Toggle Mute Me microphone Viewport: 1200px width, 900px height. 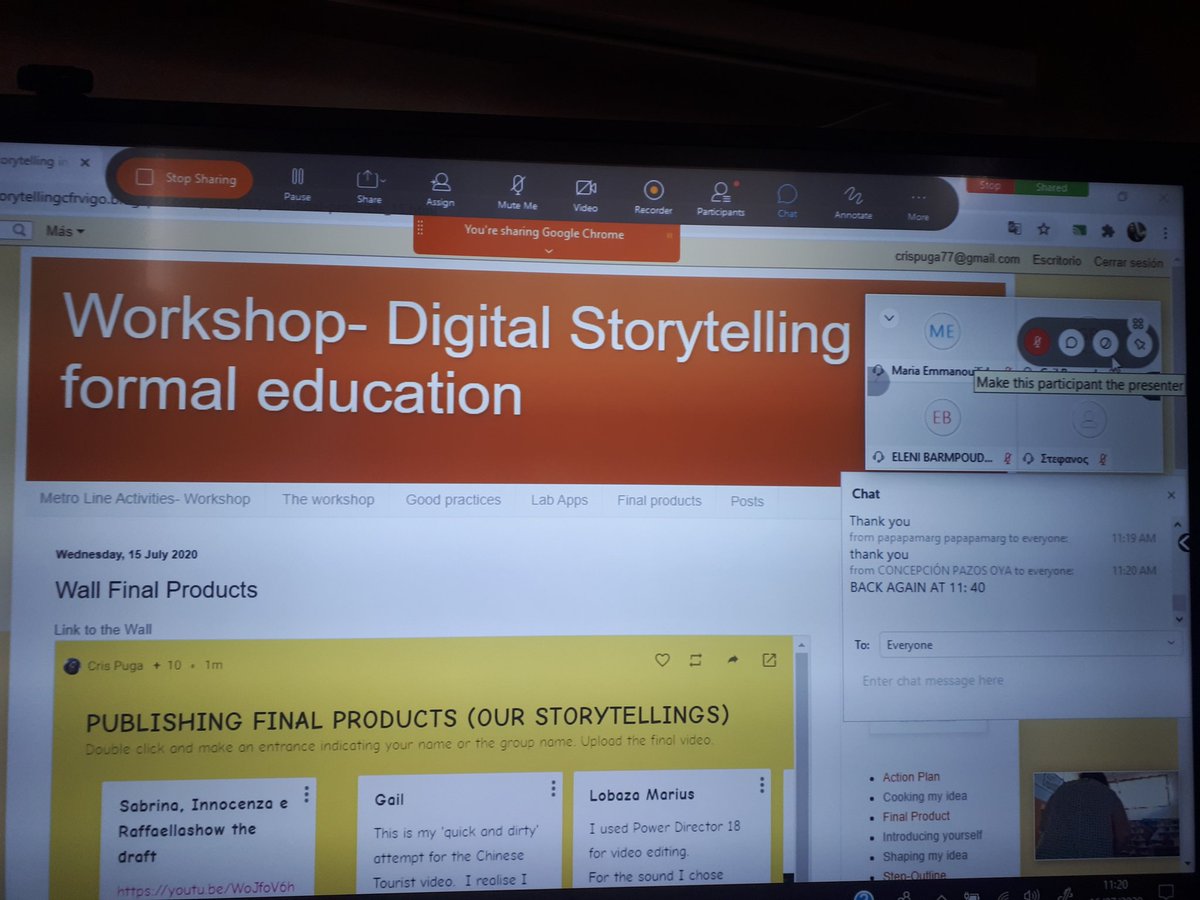[517, 191]
